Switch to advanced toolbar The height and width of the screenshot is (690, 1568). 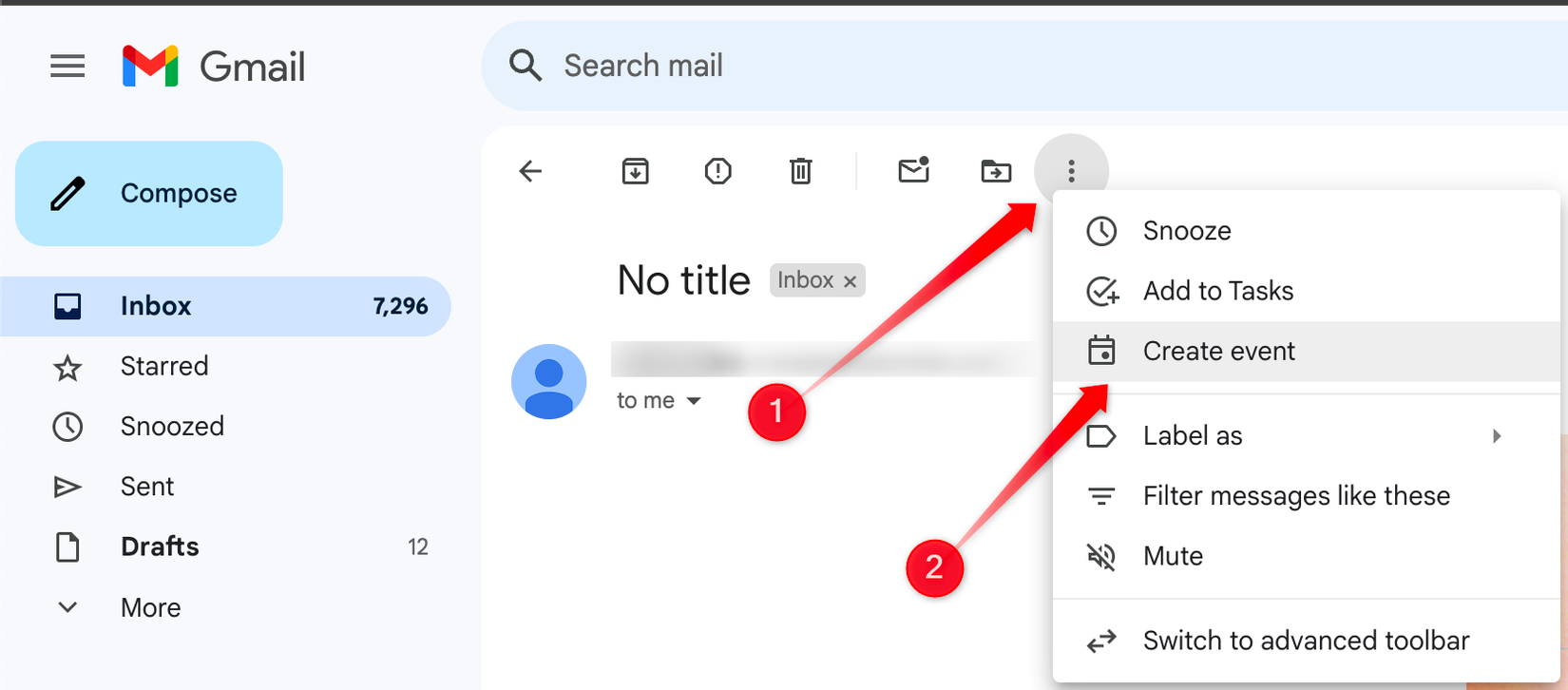tap(1307, 642)
